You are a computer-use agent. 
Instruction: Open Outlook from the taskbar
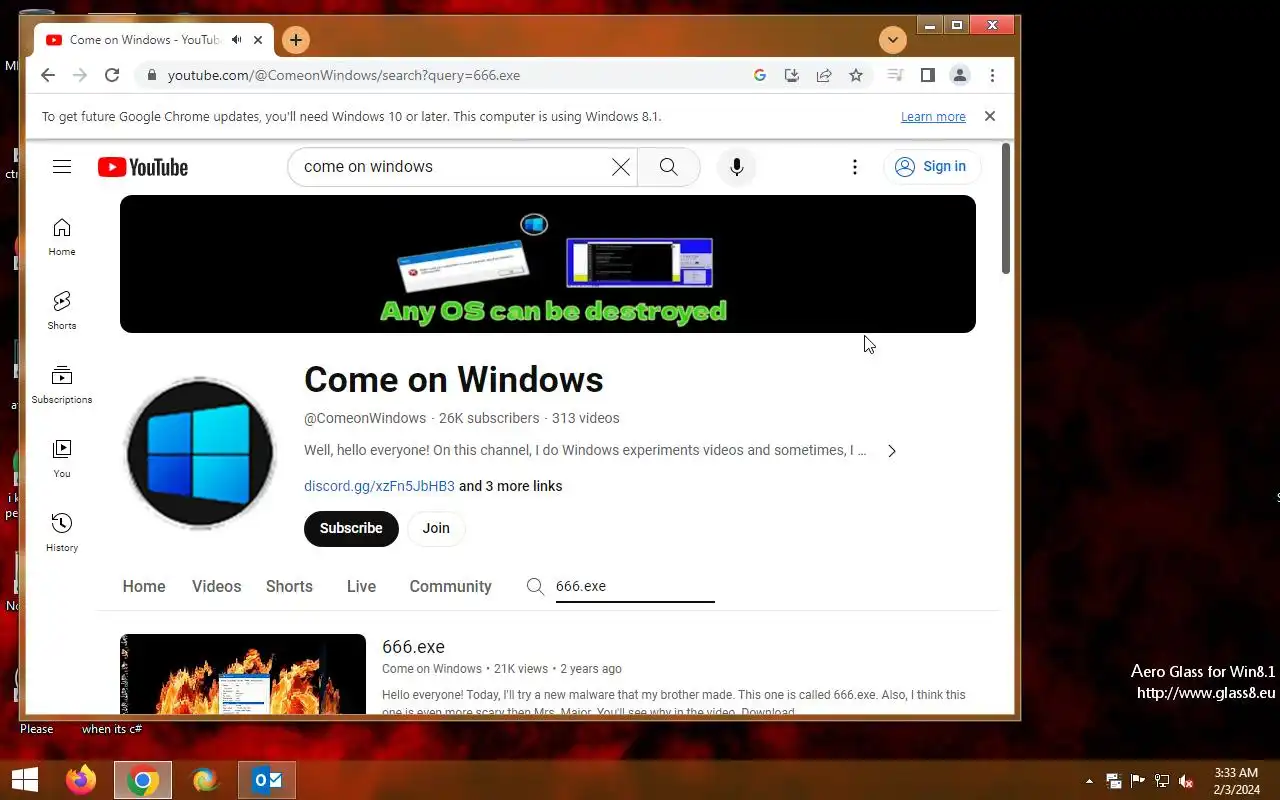tap(267, 781)
